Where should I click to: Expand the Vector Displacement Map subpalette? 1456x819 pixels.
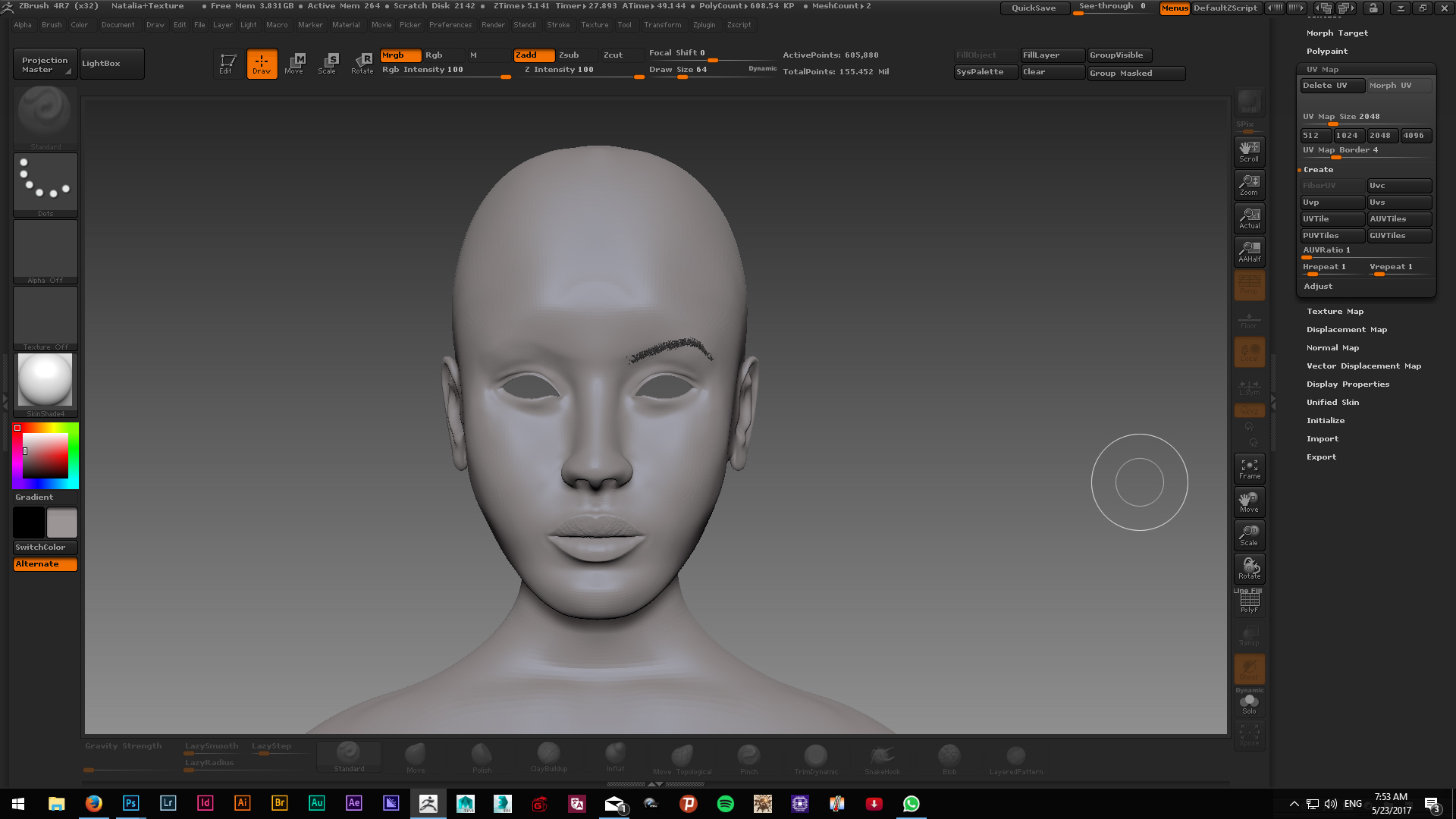coord(1363,366)
